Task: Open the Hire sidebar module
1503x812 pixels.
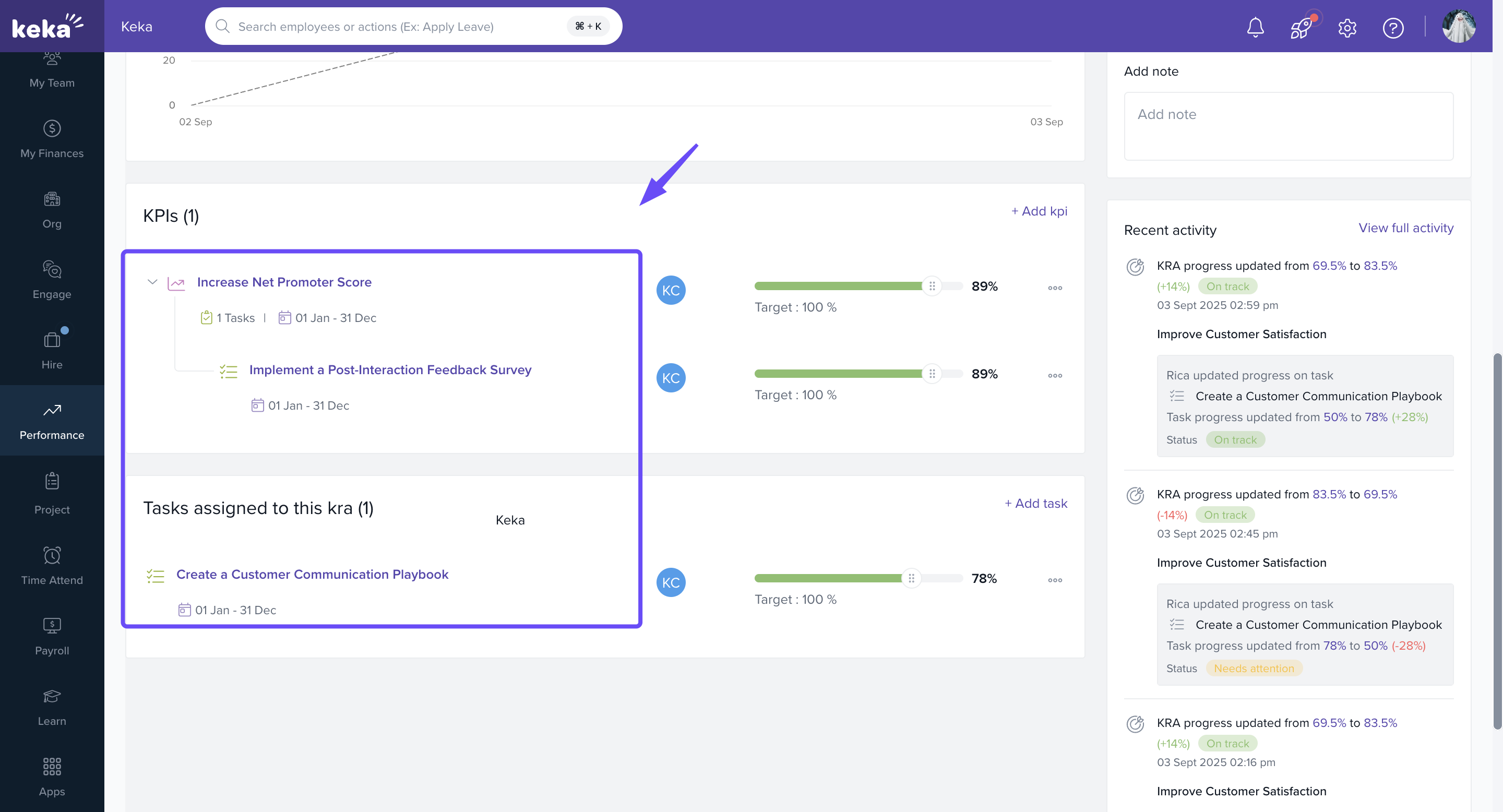Action: pos(52,350)
